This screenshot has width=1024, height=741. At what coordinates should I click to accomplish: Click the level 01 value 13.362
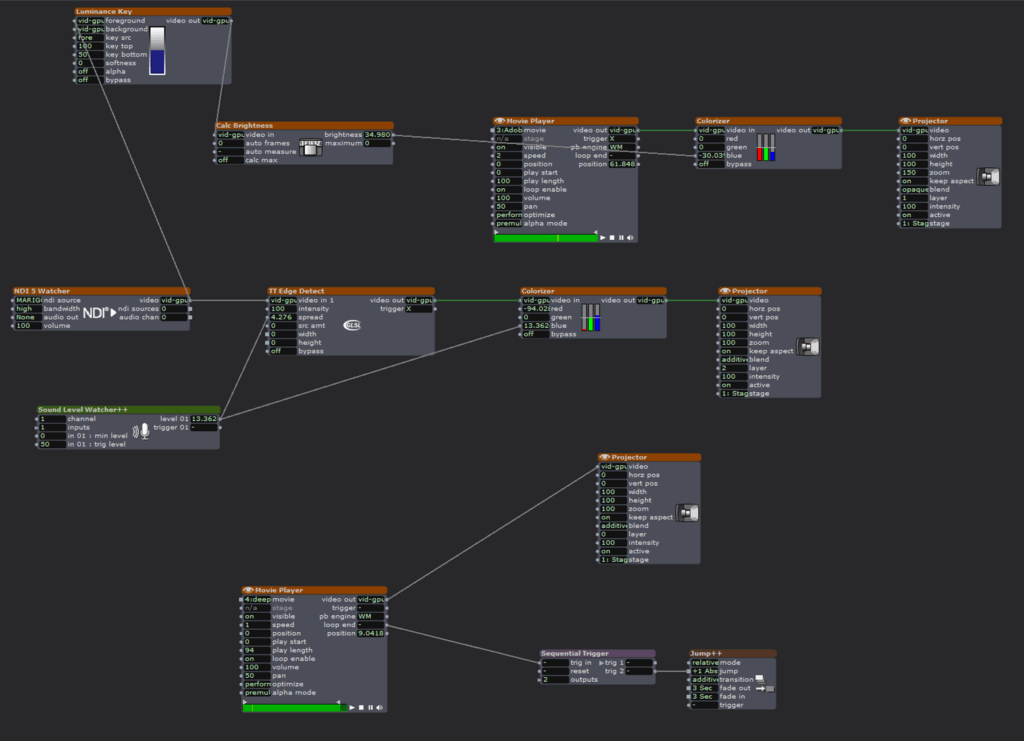pos(204,419)
